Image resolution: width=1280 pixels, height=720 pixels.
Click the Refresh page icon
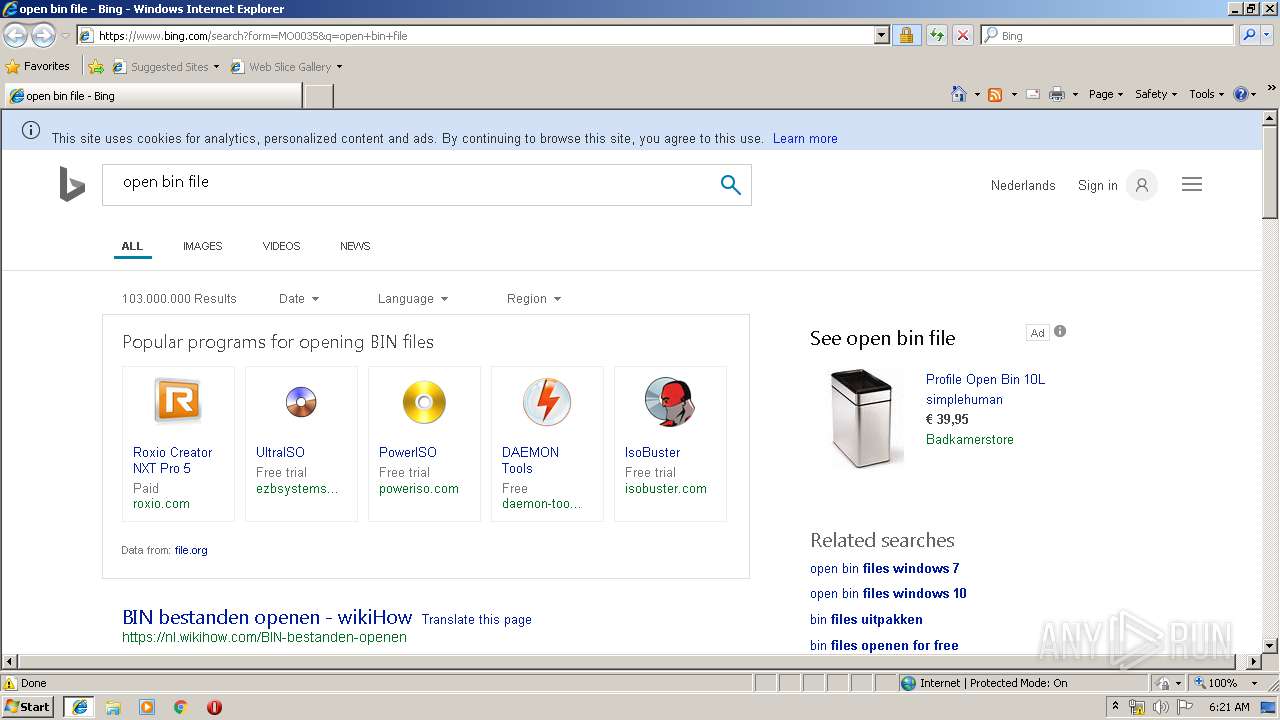936,35
